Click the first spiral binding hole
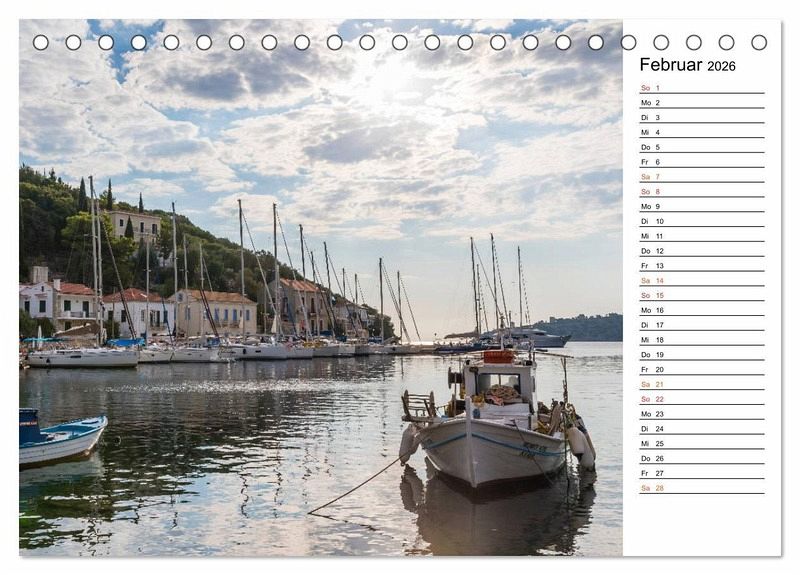 41,42
